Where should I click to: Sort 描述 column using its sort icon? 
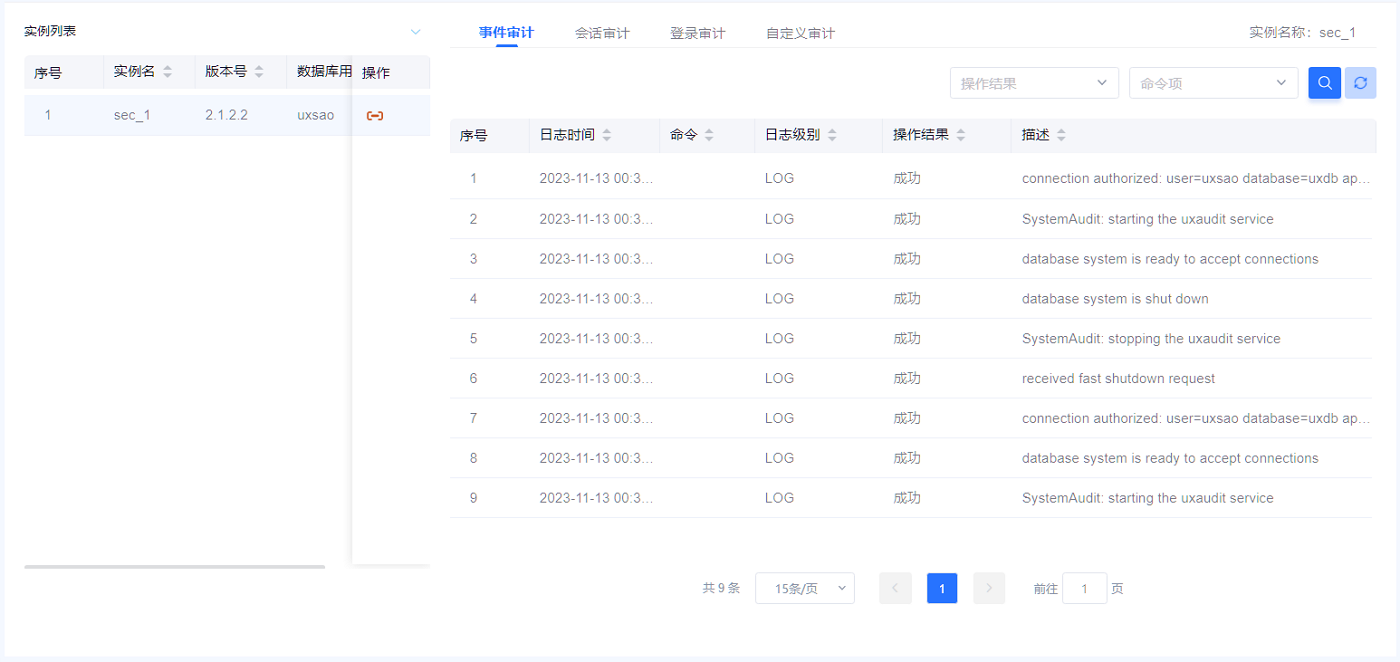[x=1061, y=135]
